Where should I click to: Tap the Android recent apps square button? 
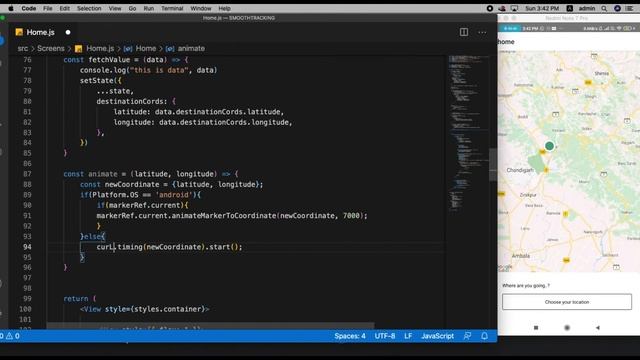[x=536, y=327]
